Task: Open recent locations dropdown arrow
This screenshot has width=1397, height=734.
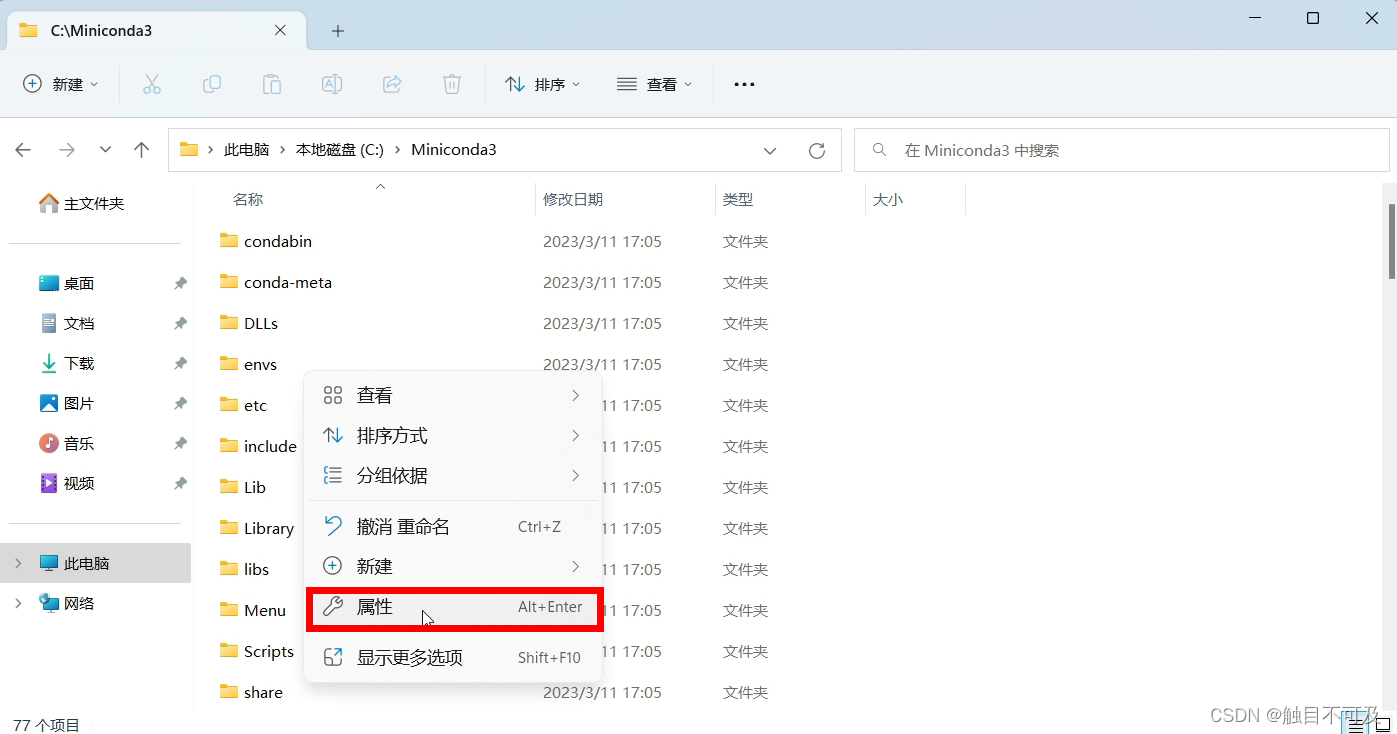Action: click(x=105, y=150)
